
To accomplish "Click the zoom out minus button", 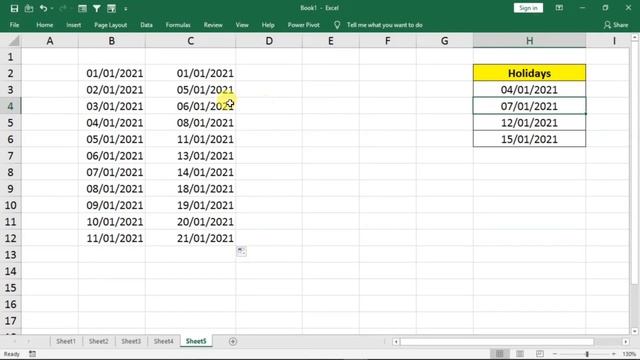I will click(x=554, y=354).
